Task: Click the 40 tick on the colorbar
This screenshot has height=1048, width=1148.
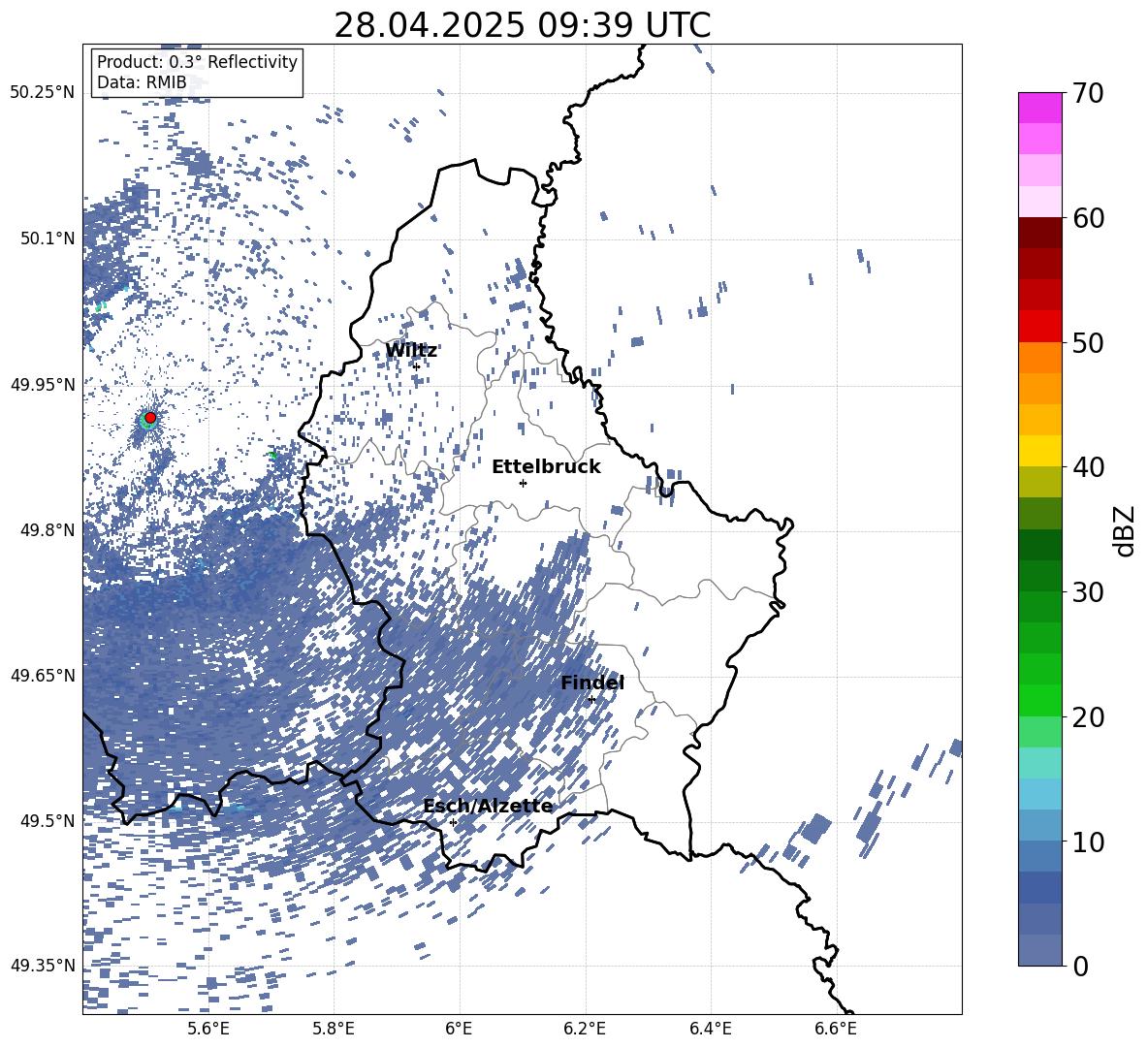Action: [x=1088, y=467]
